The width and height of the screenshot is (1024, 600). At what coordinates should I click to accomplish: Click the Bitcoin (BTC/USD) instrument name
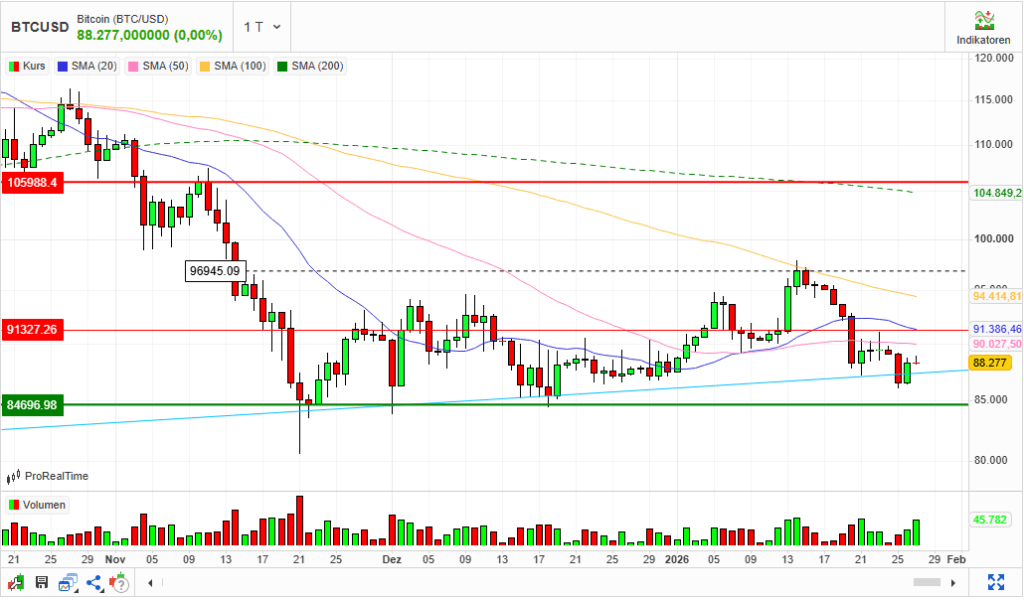pos(122,18)
